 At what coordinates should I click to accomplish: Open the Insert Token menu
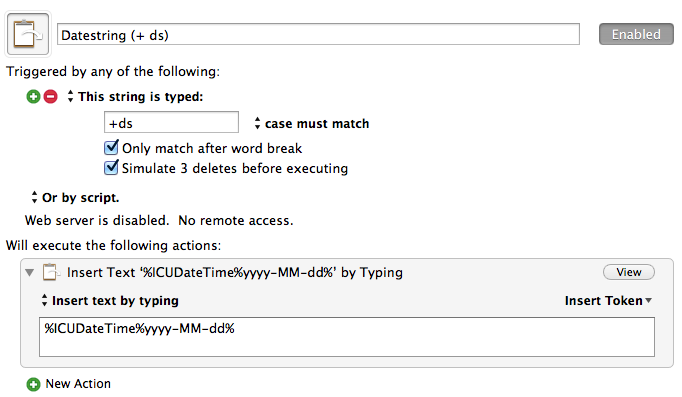608,300
